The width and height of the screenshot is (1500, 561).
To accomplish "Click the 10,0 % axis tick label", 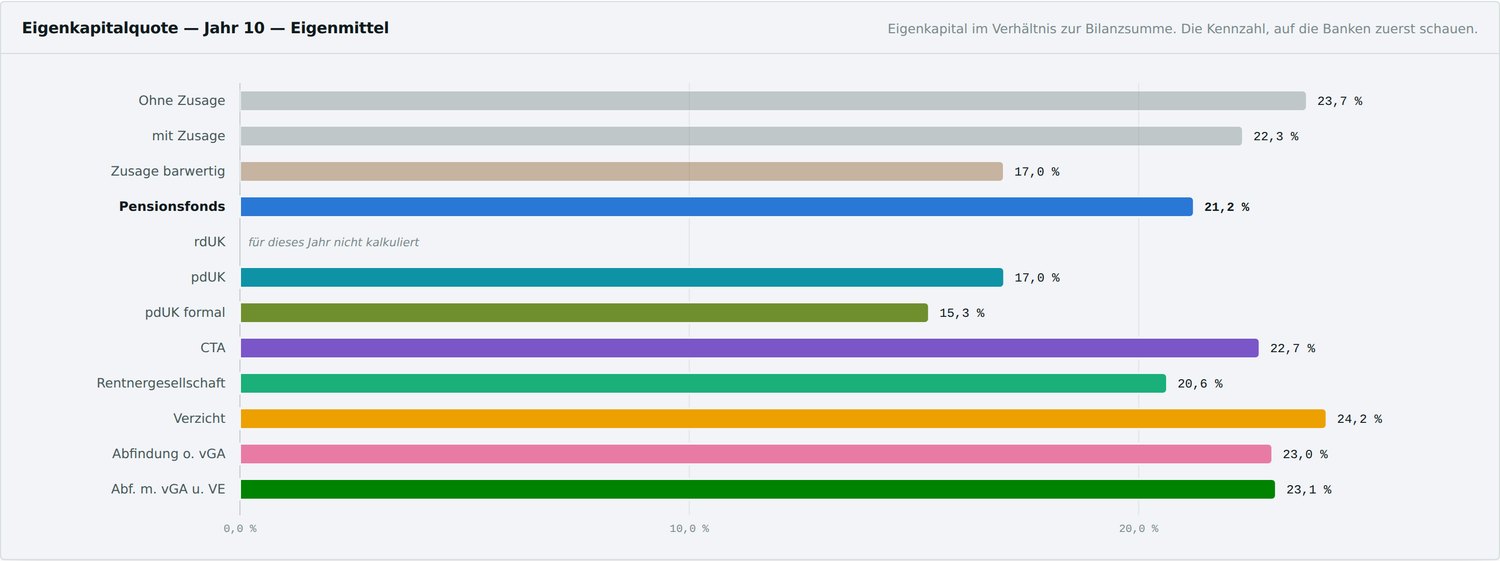I will tap(689, 529).
